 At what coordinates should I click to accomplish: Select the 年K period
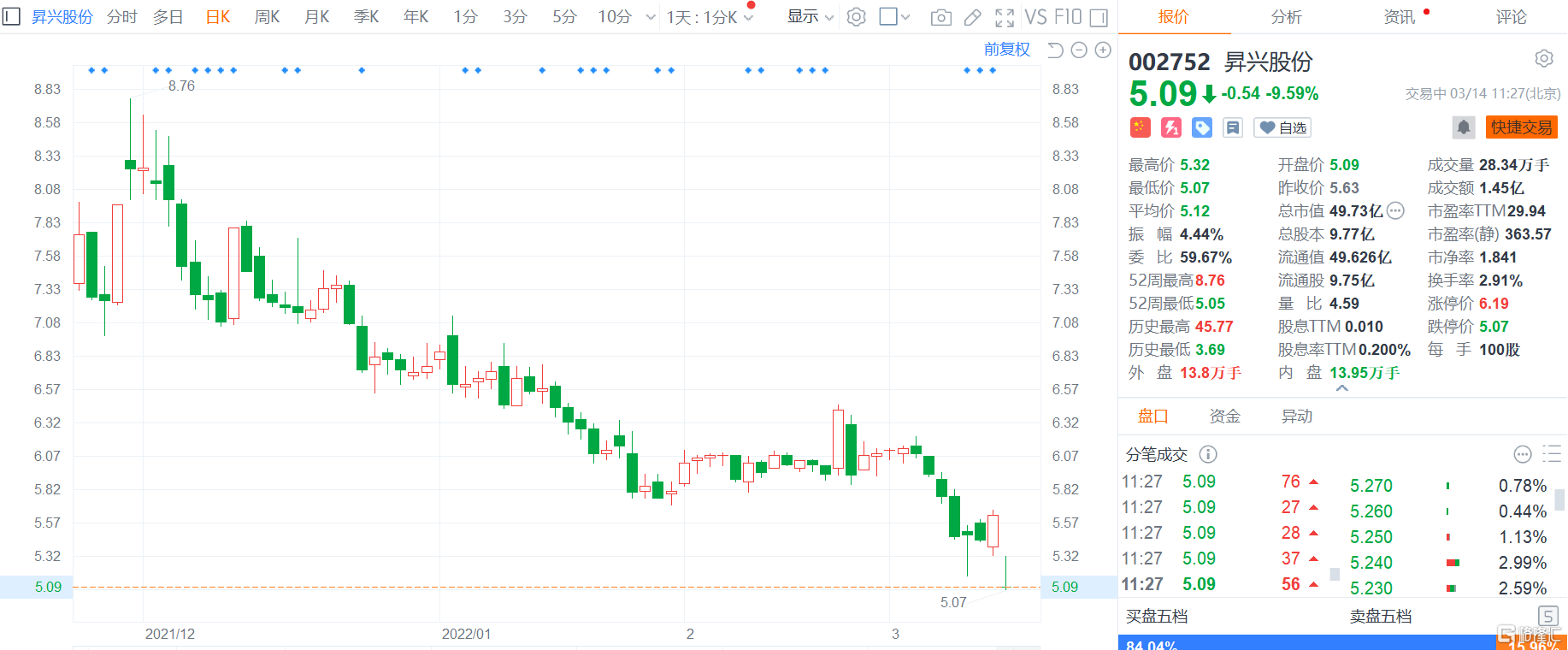[x=416, y=17]
